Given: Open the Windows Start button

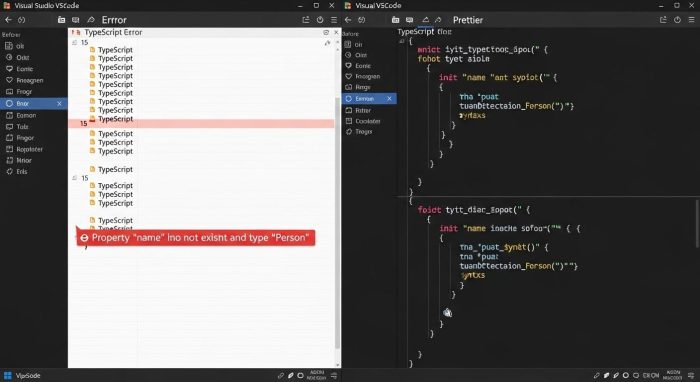Looking at the screenshot, I should 7,375.
